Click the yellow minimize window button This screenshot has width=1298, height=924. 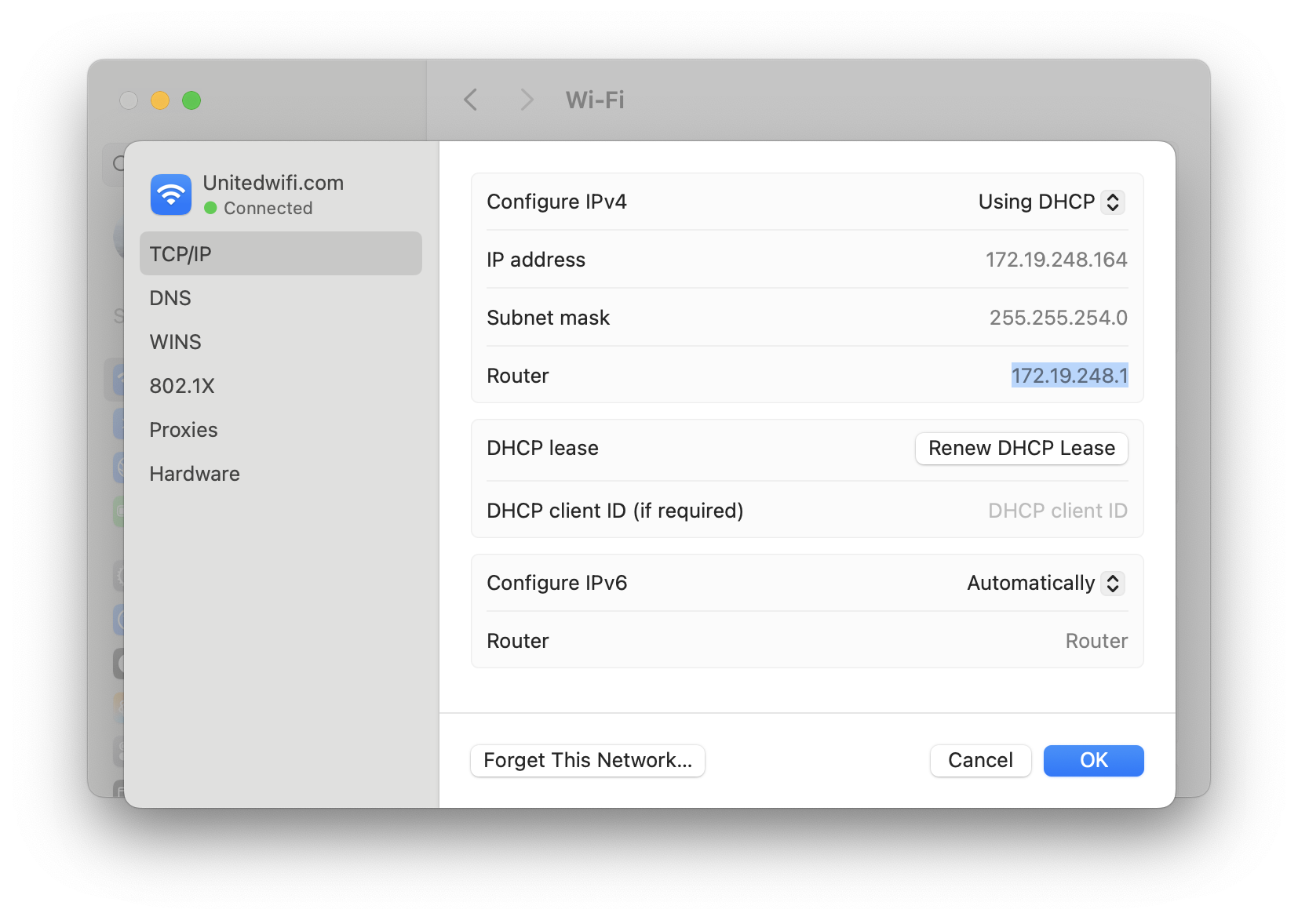[160, 100]
